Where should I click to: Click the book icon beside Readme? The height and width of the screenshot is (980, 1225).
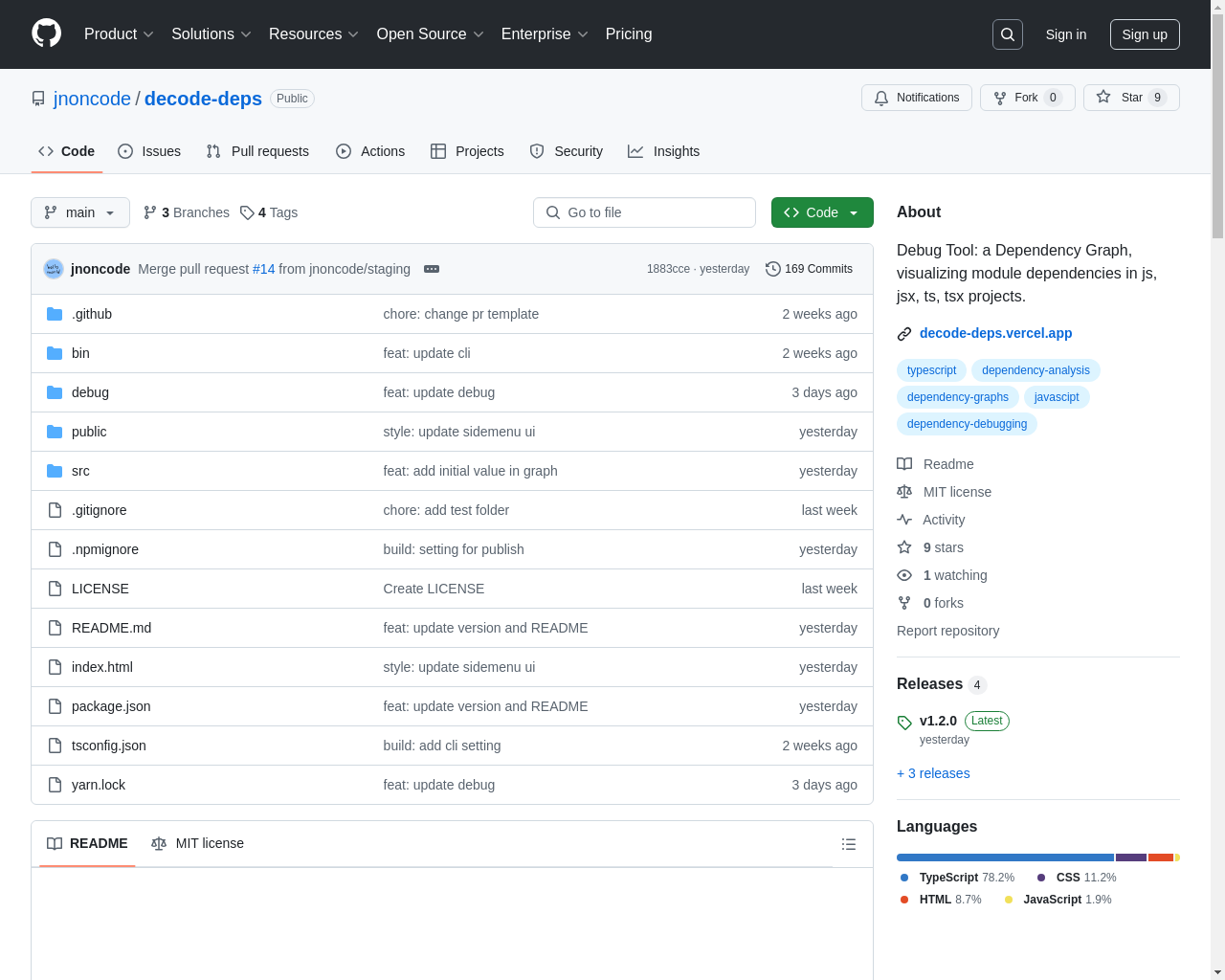[x=904, y=464]
